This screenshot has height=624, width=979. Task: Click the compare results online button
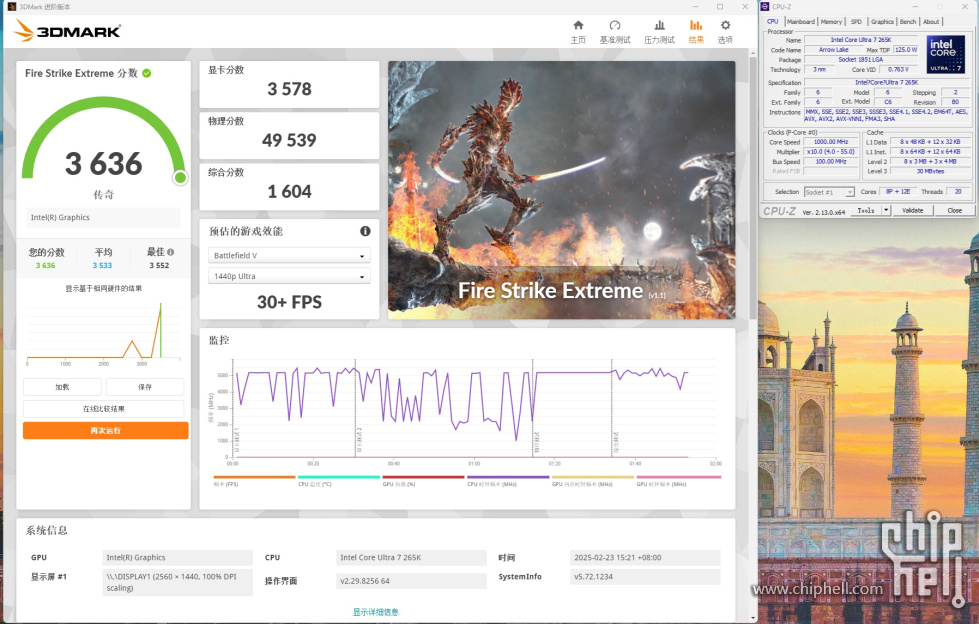[x=104, y=409]
